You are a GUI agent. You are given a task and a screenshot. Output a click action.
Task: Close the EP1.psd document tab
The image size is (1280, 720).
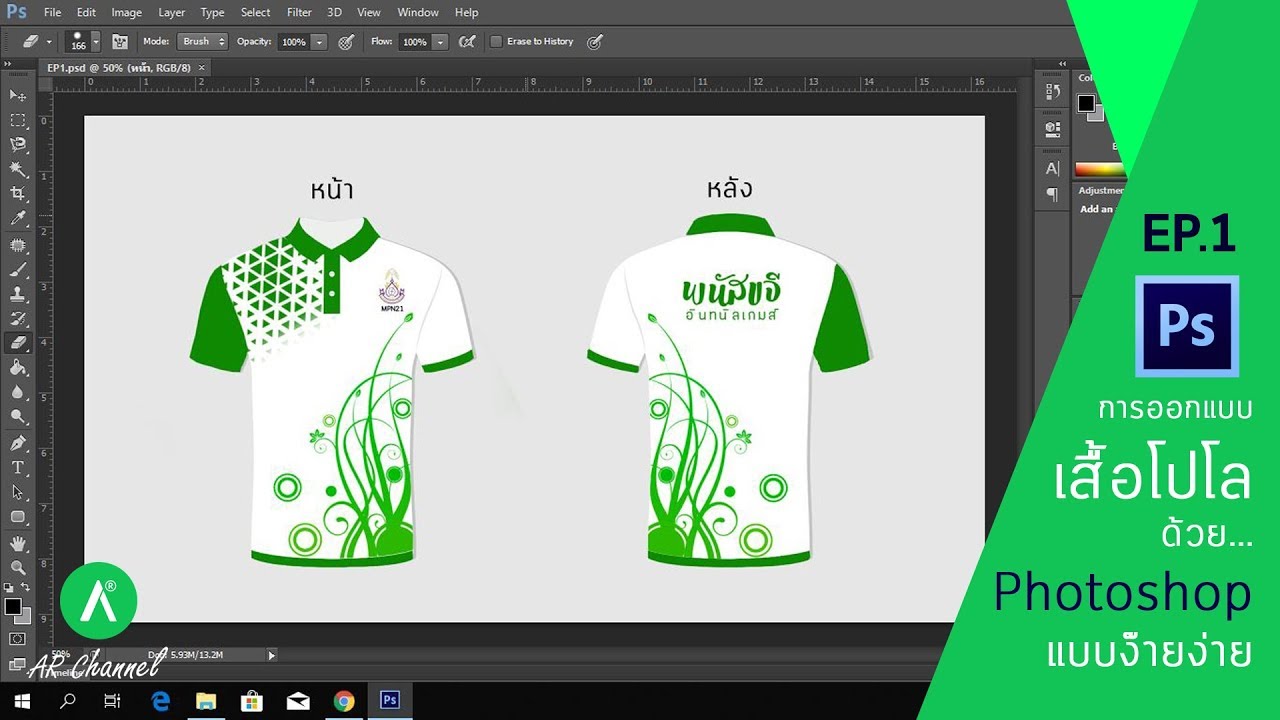pyautogui.click(x=201, y=67)
